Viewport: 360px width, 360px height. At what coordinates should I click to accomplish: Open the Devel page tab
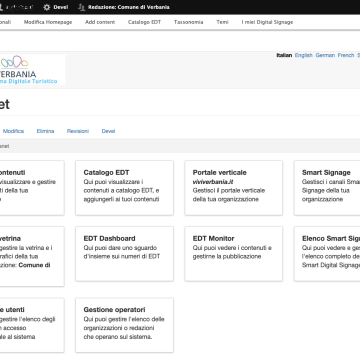click(x=108, y=131)
